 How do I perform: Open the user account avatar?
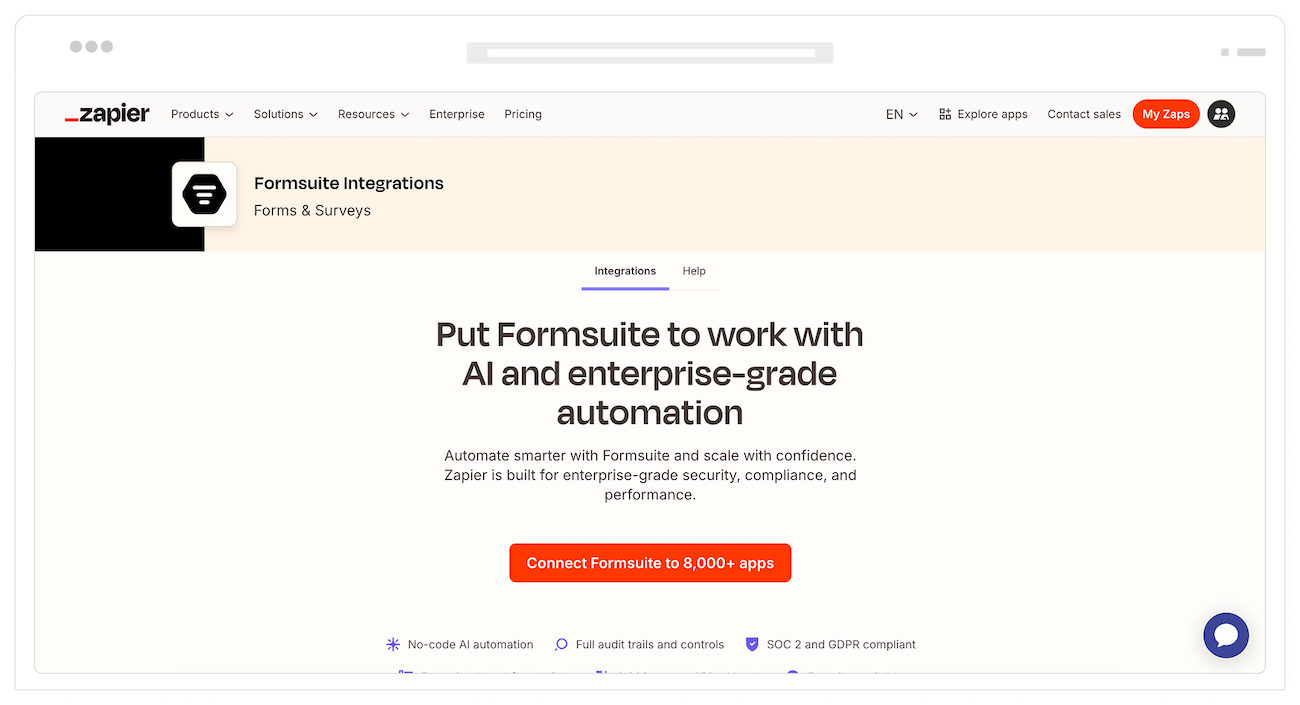tap(1221, 114)
